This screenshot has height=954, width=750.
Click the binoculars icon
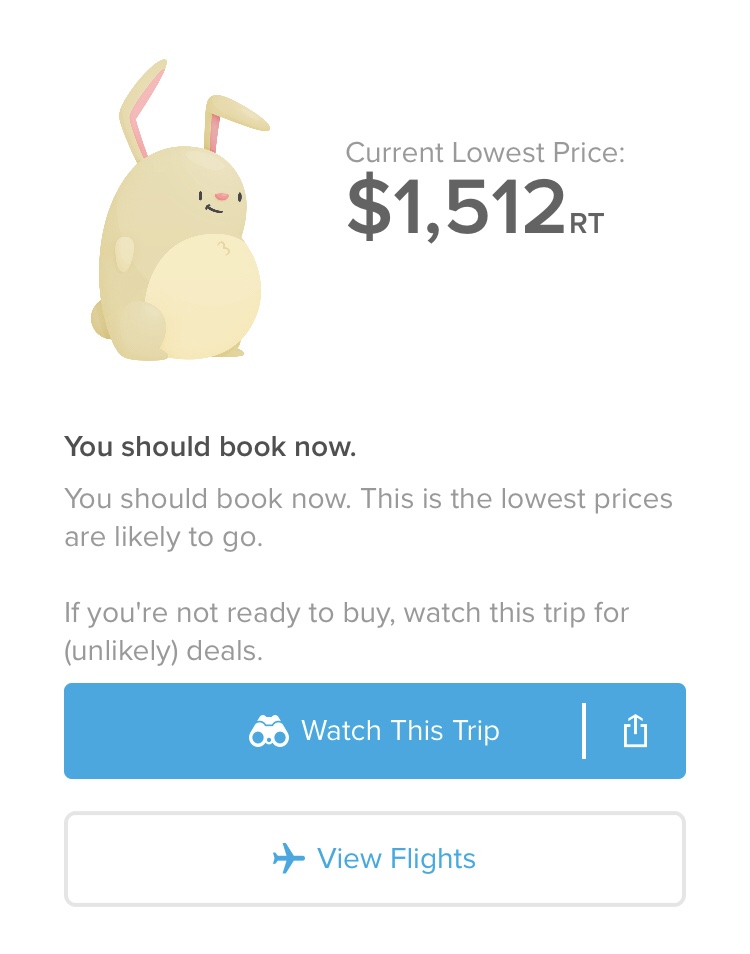[269, 732]
